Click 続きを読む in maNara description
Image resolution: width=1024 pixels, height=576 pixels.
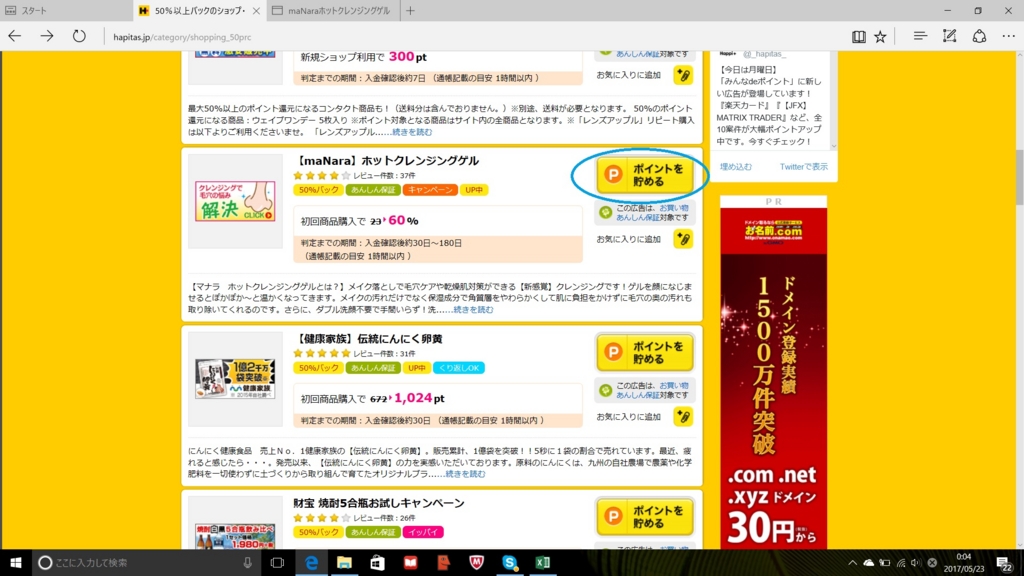tap(473, 310)
